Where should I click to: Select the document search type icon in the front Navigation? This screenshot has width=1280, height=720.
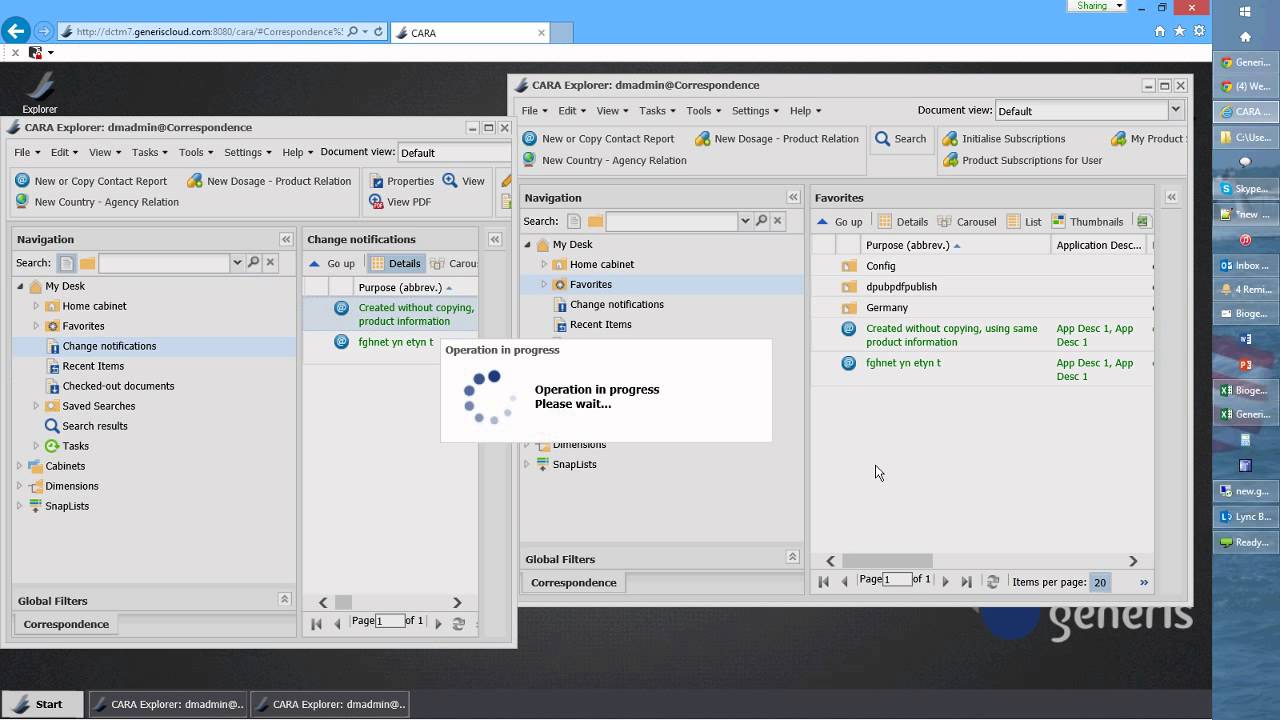pyautogui.click(x=574, y=221)
